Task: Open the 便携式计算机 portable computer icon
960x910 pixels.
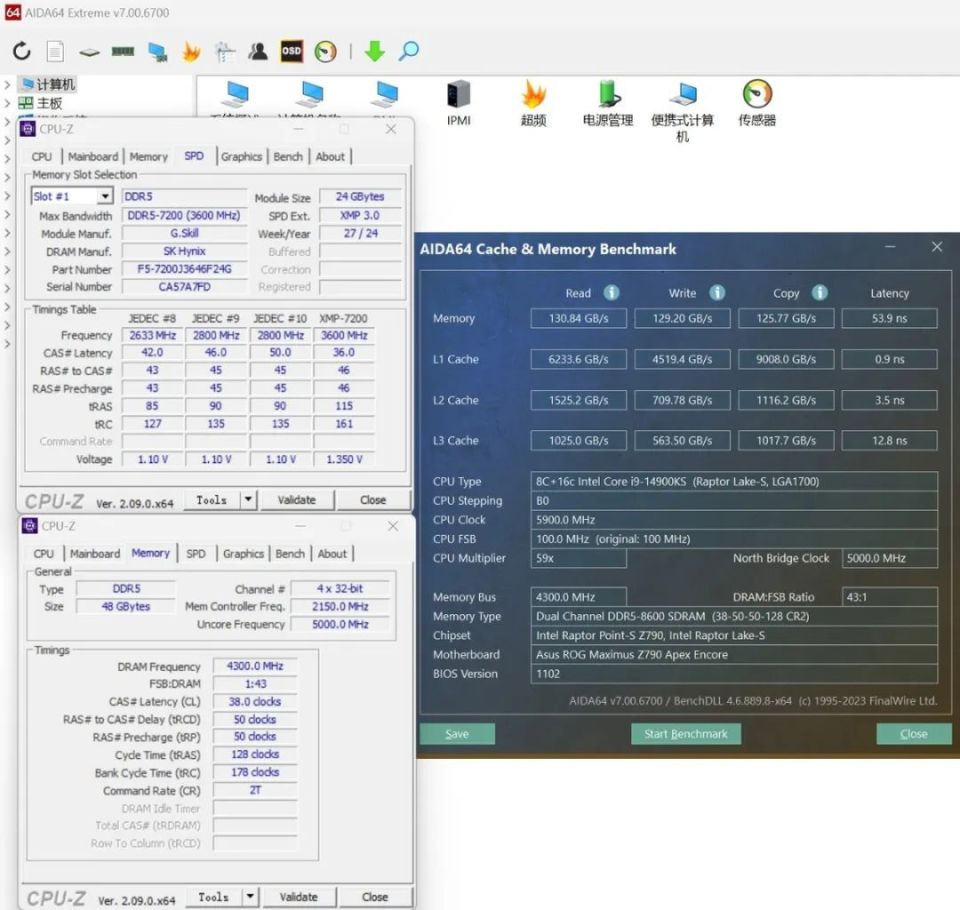Action: pyautogui.click(x=683, y=94)
